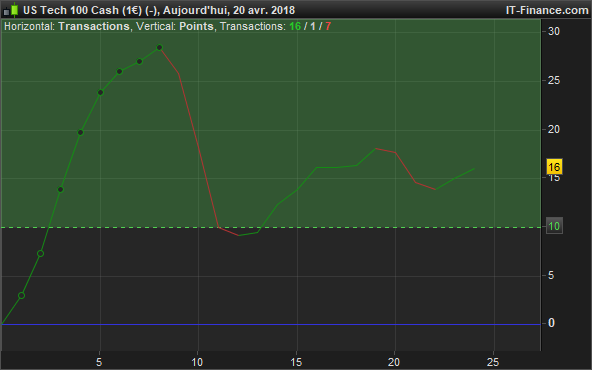Click the red 7 losing transactions count
Screen dimensions: 592x370
328,26
